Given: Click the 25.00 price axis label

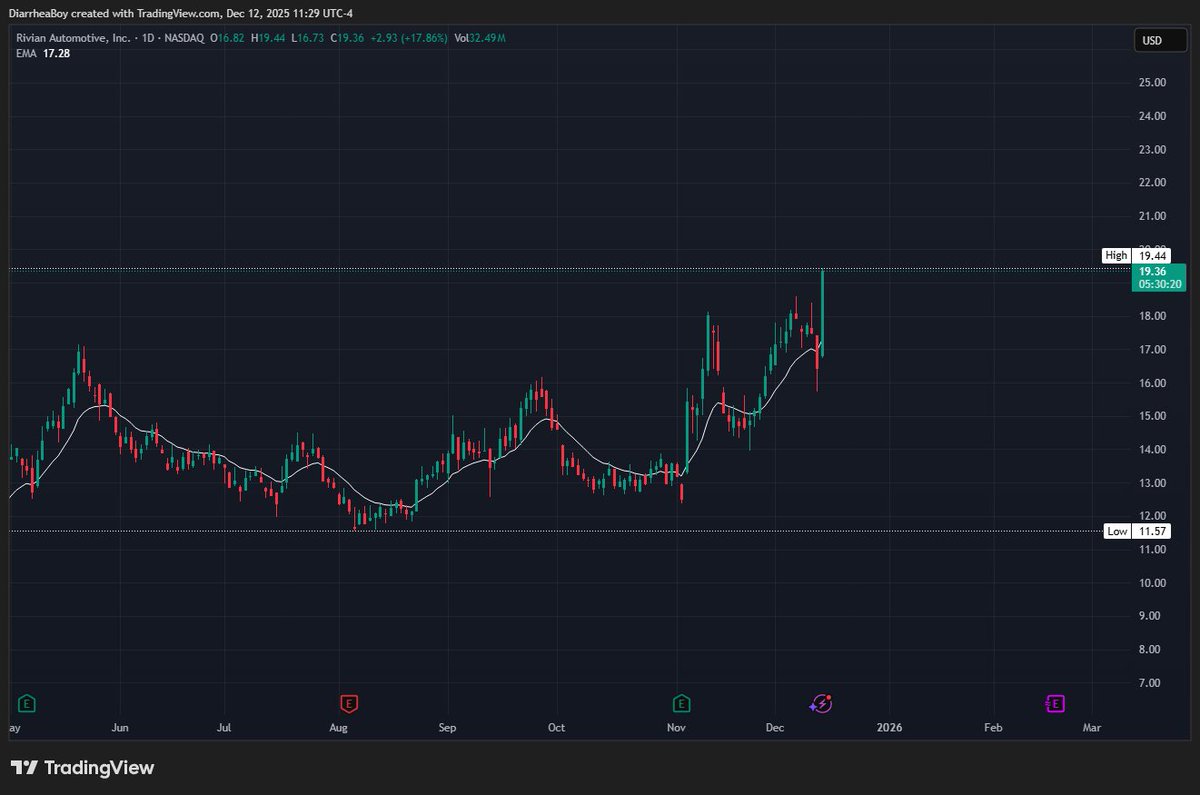Looking at the screenshot, I should [x=1153, y=83].
